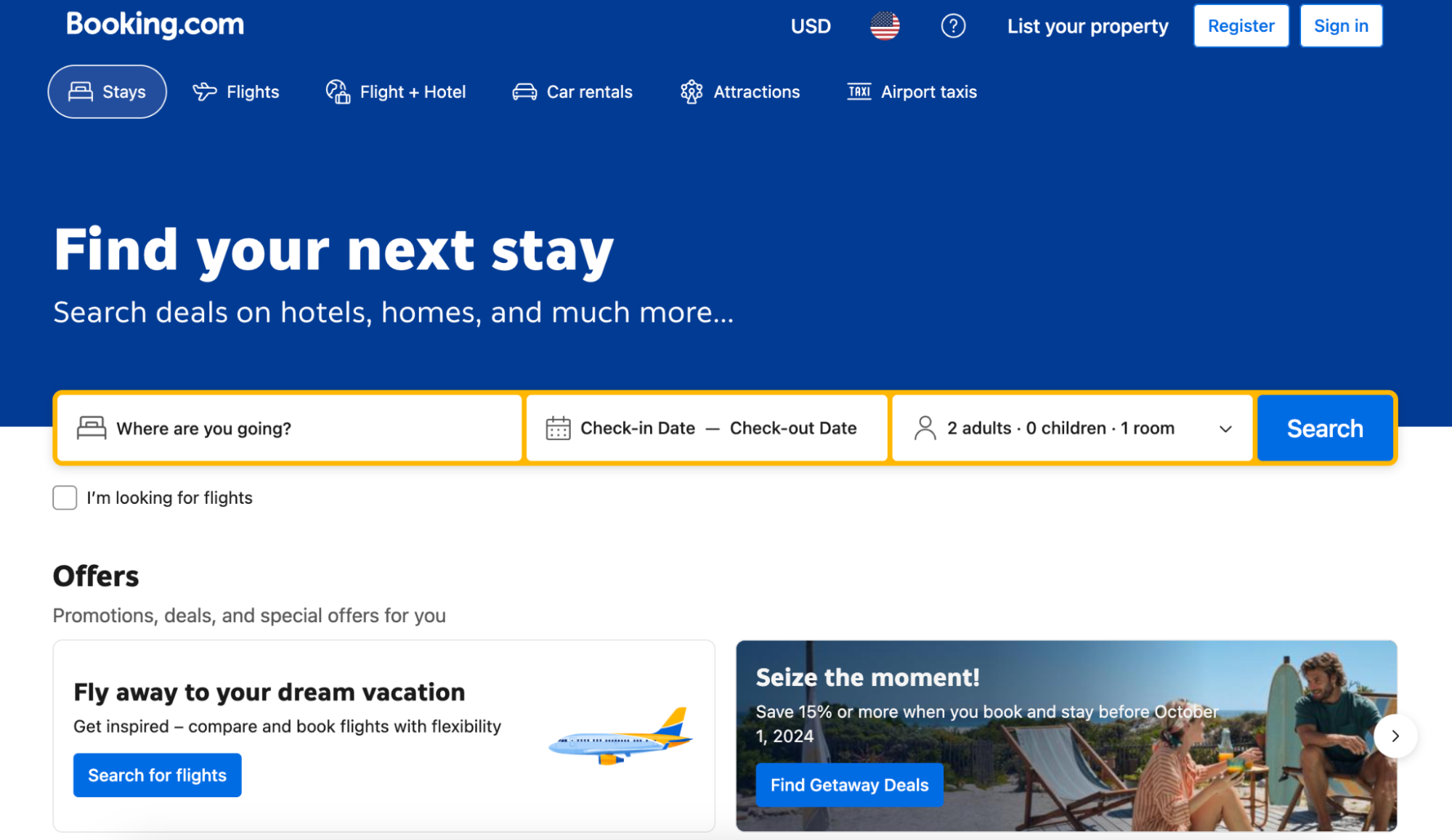Expand the guest and room selector
Viewport: 1452px width, 840px height.
[1072, 428]
